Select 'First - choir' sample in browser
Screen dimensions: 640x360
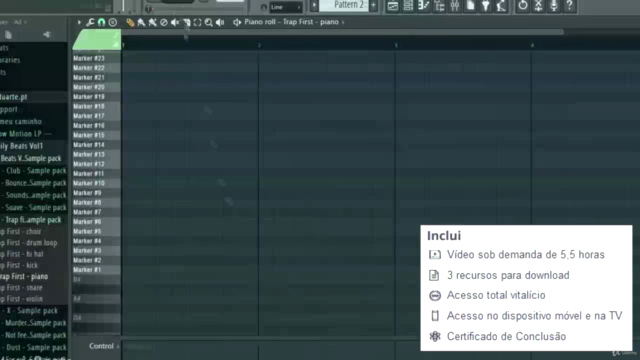[21, 231]
